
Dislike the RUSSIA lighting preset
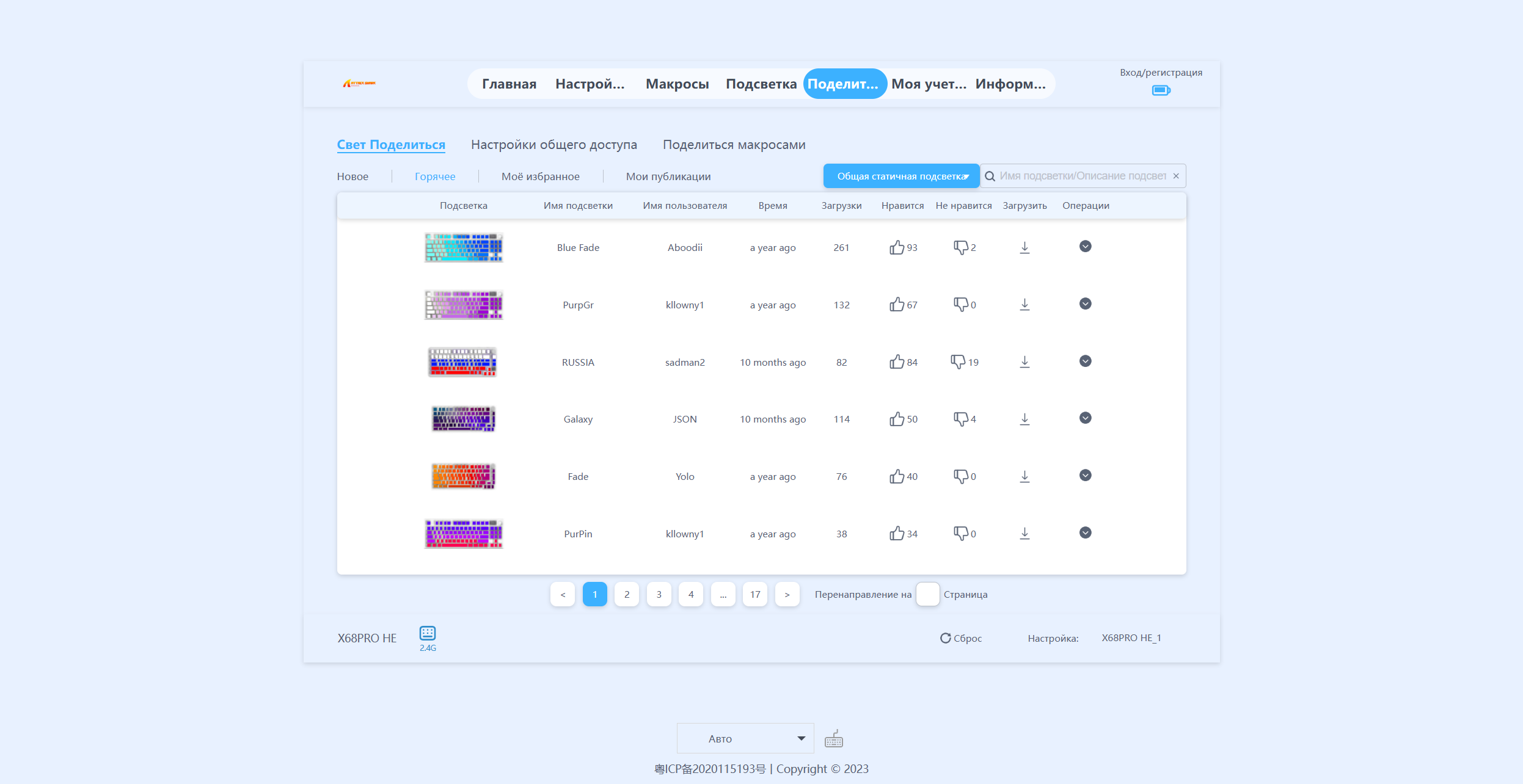coord(957,362)
